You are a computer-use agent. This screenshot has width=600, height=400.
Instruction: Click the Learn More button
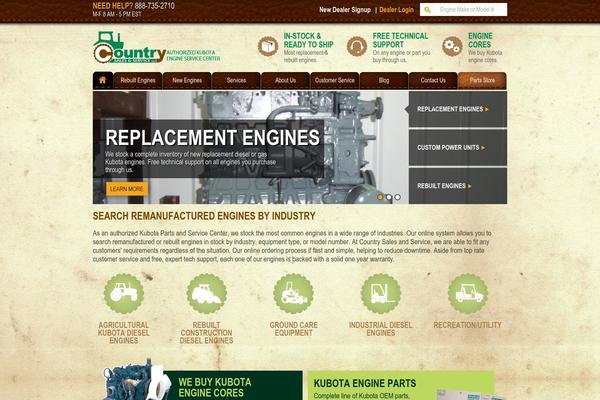tap(127, 189)
